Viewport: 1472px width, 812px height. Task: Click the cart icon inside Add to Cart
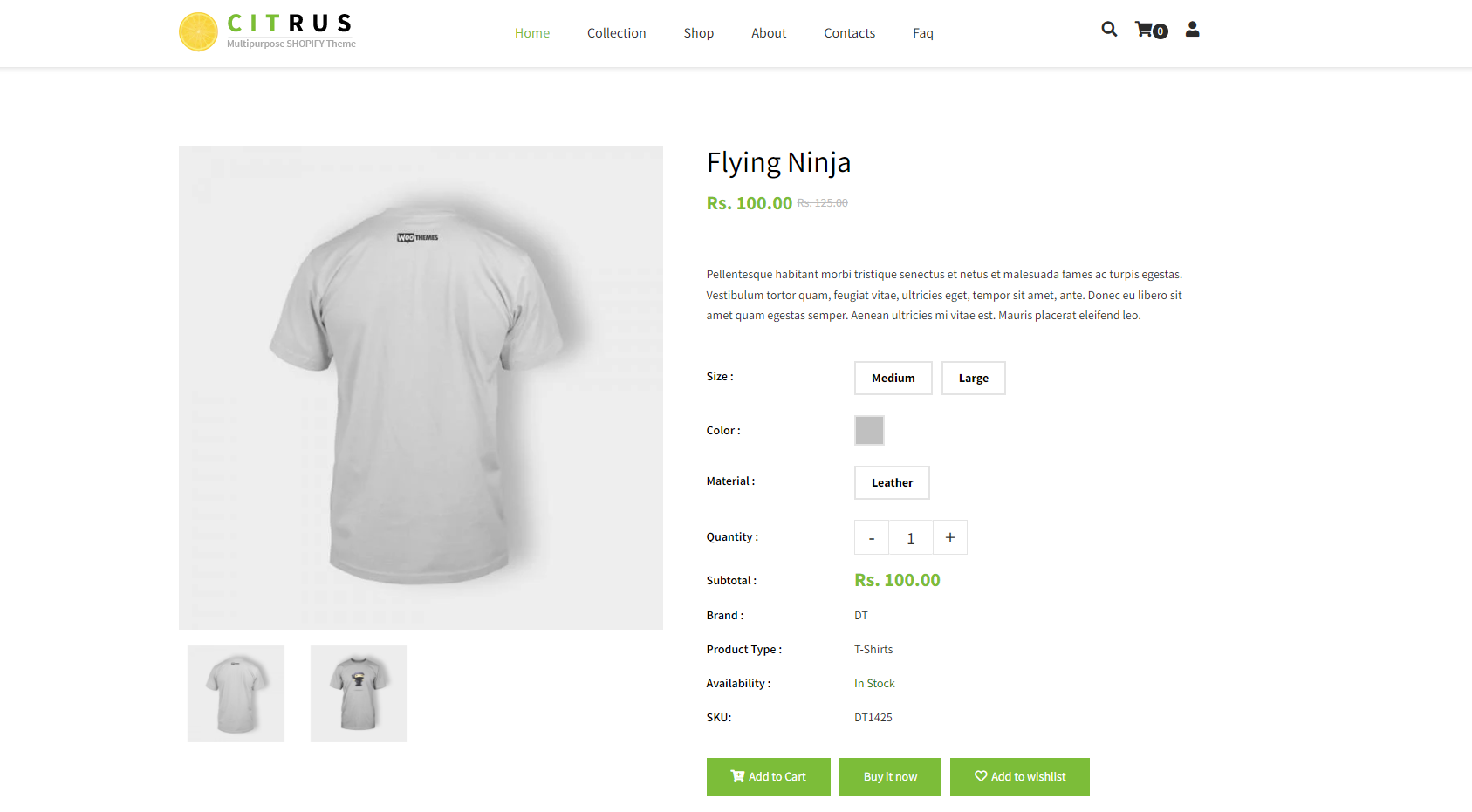(x=737, y=776)
